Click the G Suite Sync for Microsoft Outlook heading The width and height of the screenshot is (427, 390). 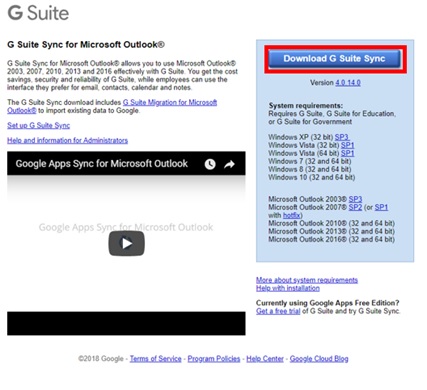point(86,44)
